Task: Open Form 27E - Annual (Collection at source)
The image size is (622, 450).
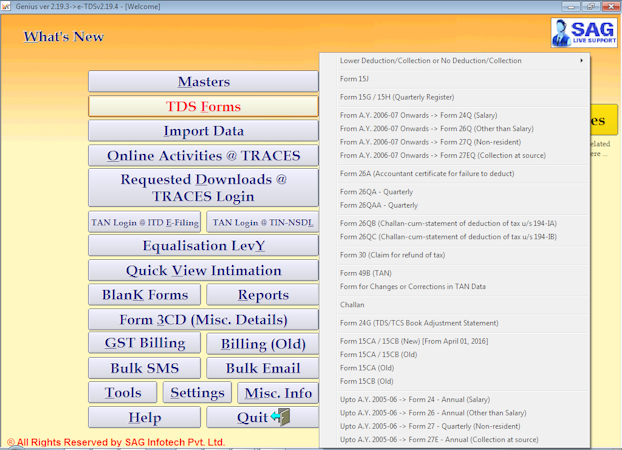Action: coord(455,440)
